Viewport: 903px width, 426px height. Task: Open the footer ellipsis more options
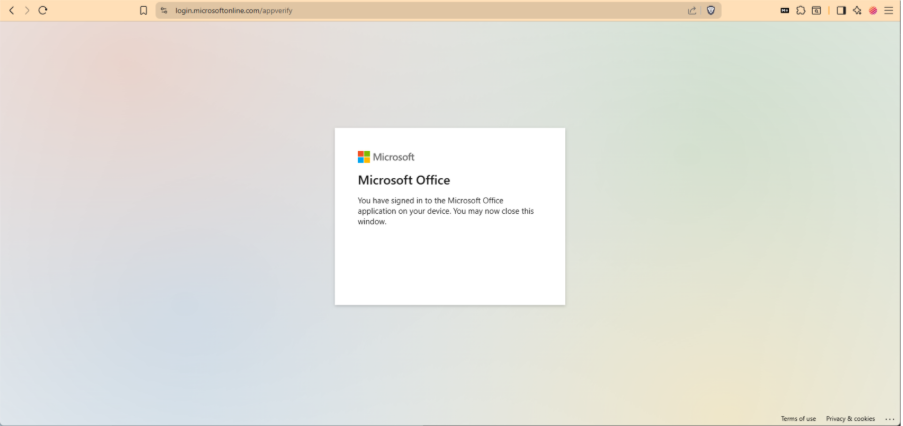890,419
